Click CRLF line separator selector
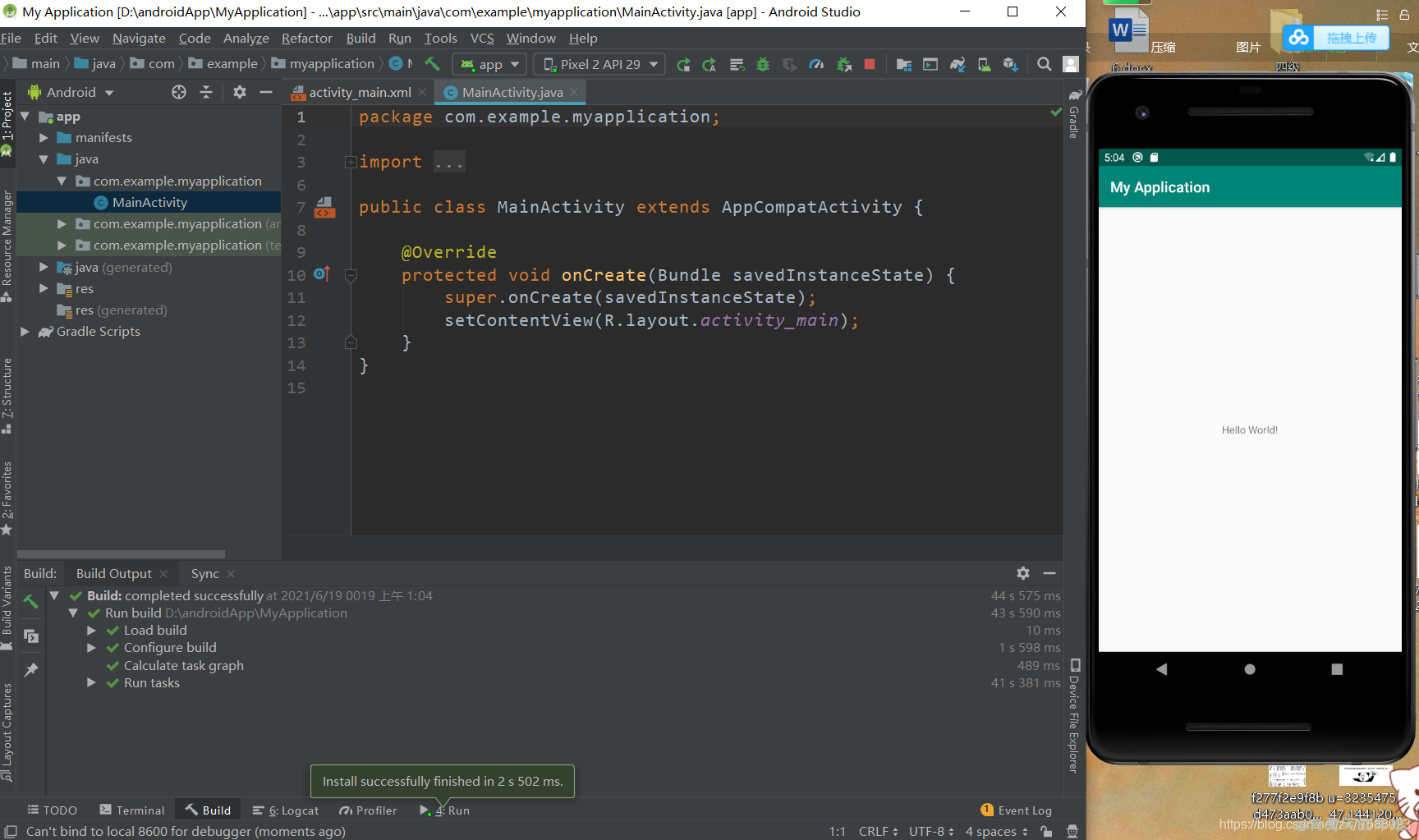The height and width of the screenshot is (840, 1419). [878, 831]
